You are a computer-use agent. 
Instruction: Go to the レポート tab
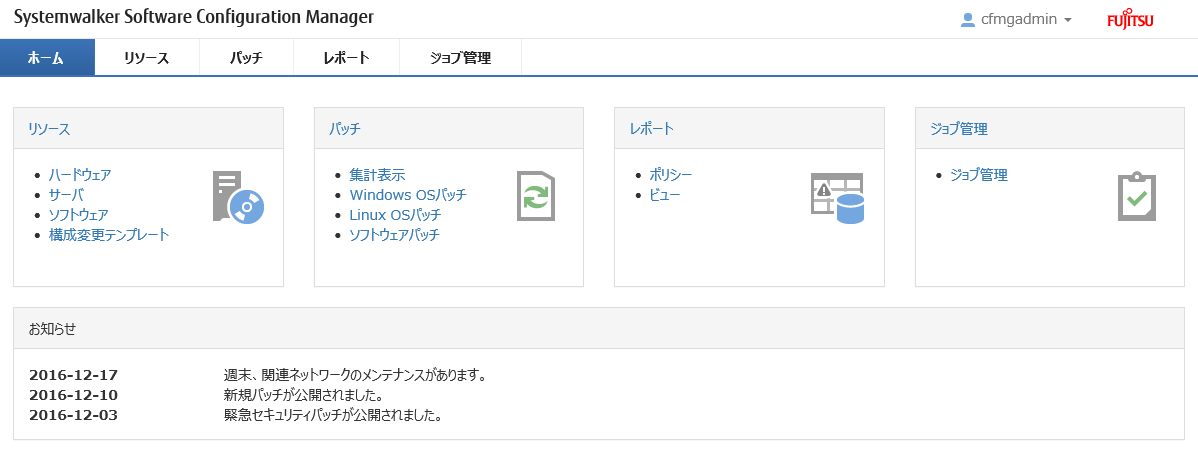point(346,57)
